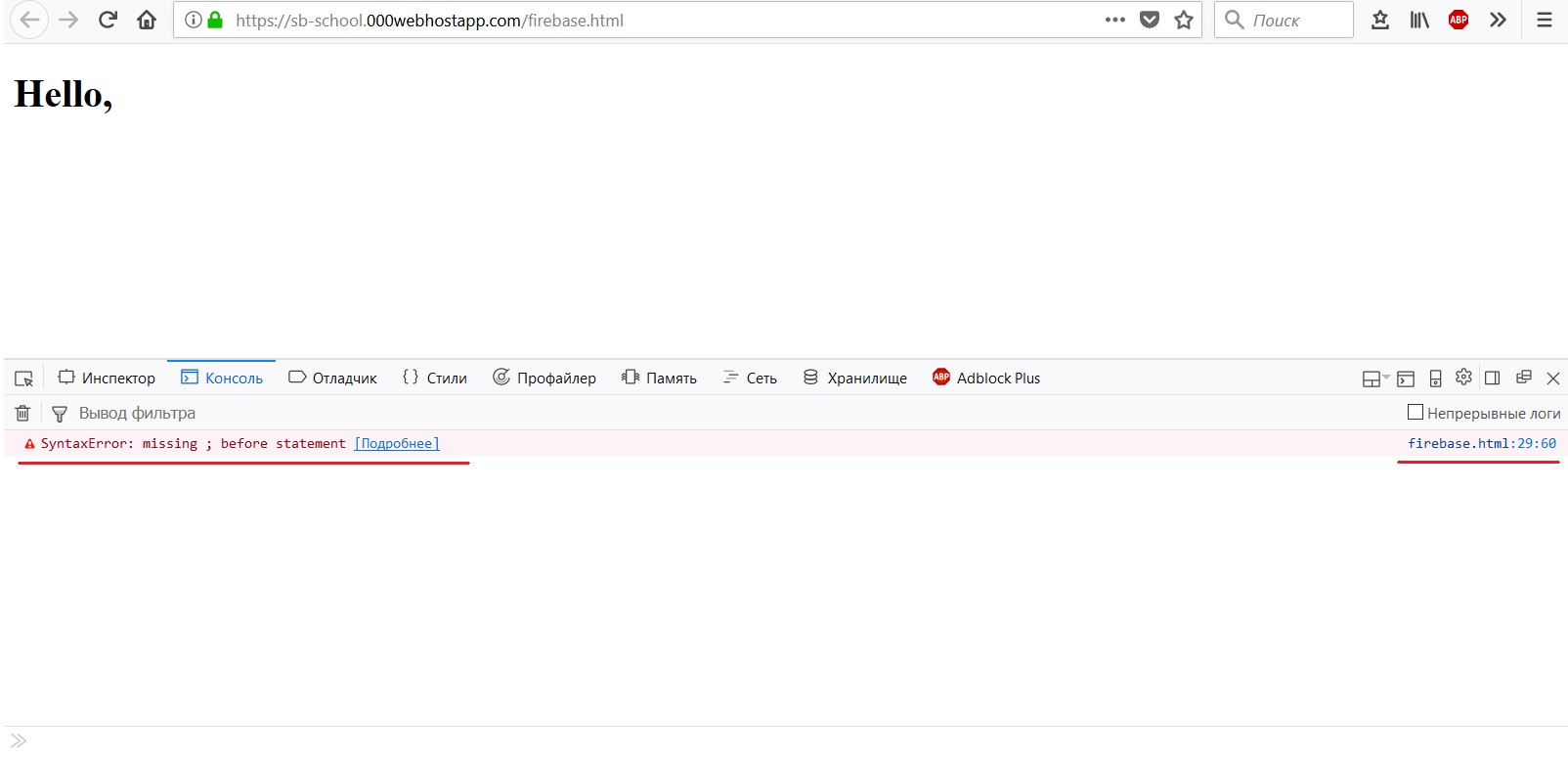Dock developer tools to the side
The image size is (1568, 758).
coord(1492,379)
